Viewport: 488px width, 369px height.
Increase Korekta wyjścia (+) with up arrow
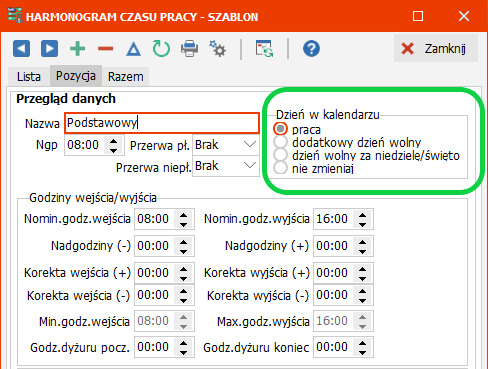pos(363,269)
